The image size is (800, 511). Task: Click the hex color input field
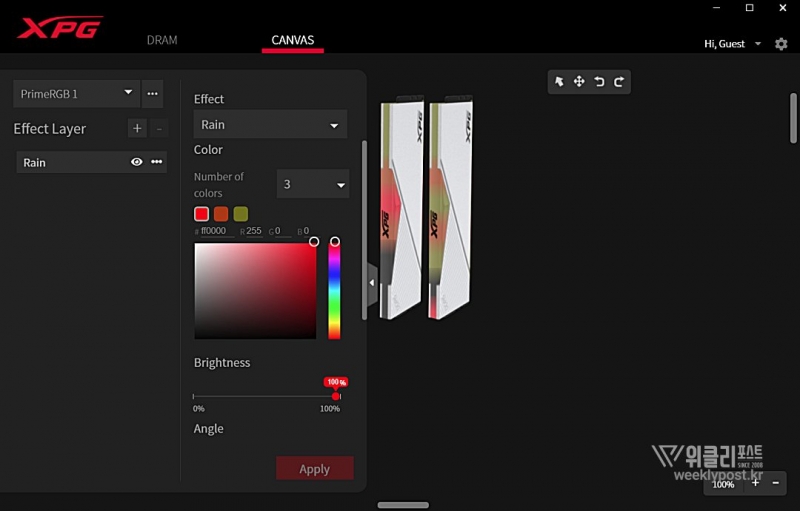click(x=216, y=231)
